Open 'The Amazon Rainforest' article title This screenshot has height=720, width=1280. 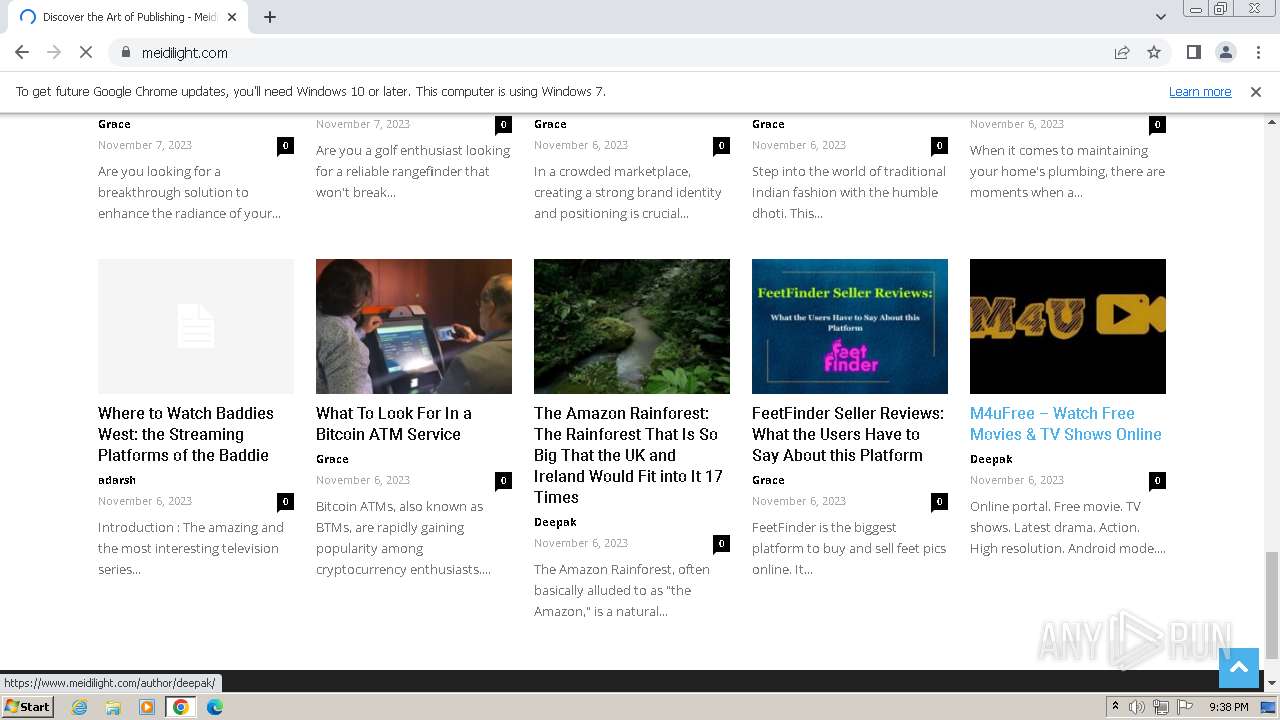click(x=628, y=455)
